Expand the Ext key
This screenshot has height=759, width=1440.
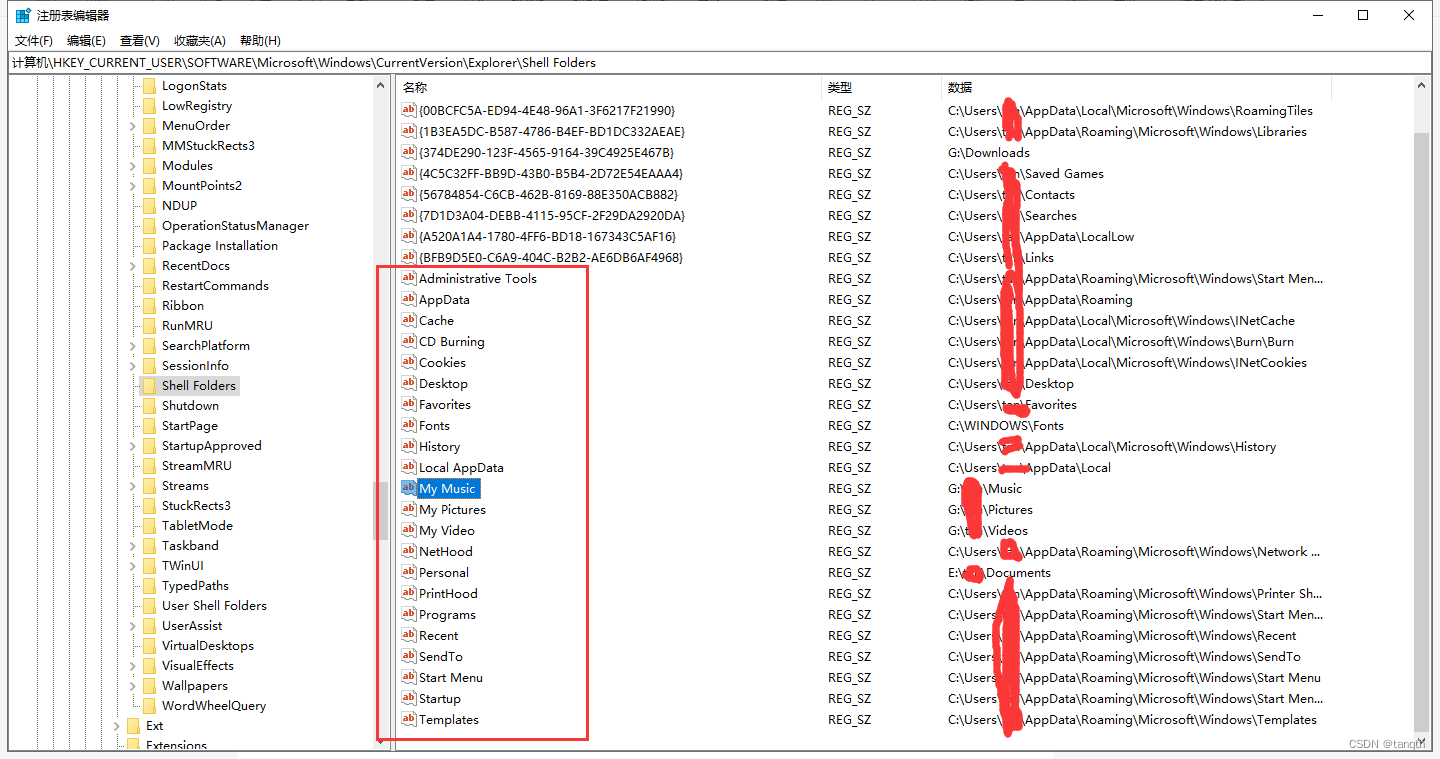click(x=117, y=725)
